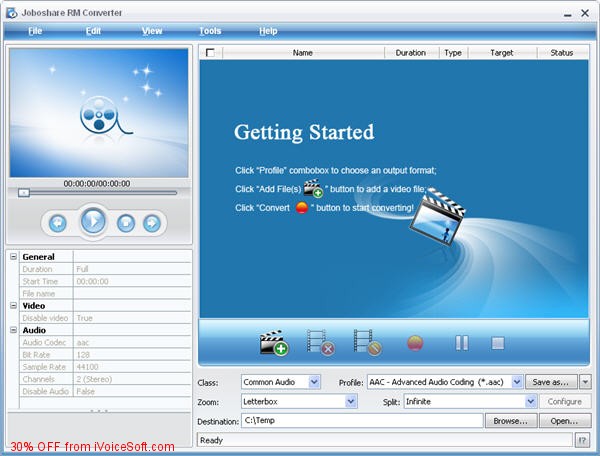Click the Sample Rate value '44100'
The height and width of the screenshot is (456, 600).
tap(132, 367)
